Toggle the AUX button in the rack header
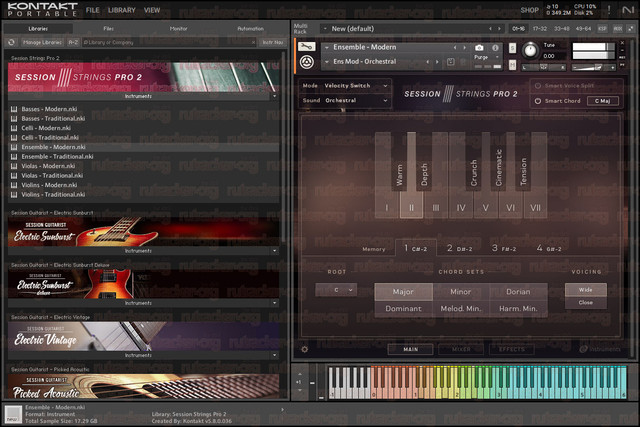Screen dimensions: 640x427 pos(618,29)
